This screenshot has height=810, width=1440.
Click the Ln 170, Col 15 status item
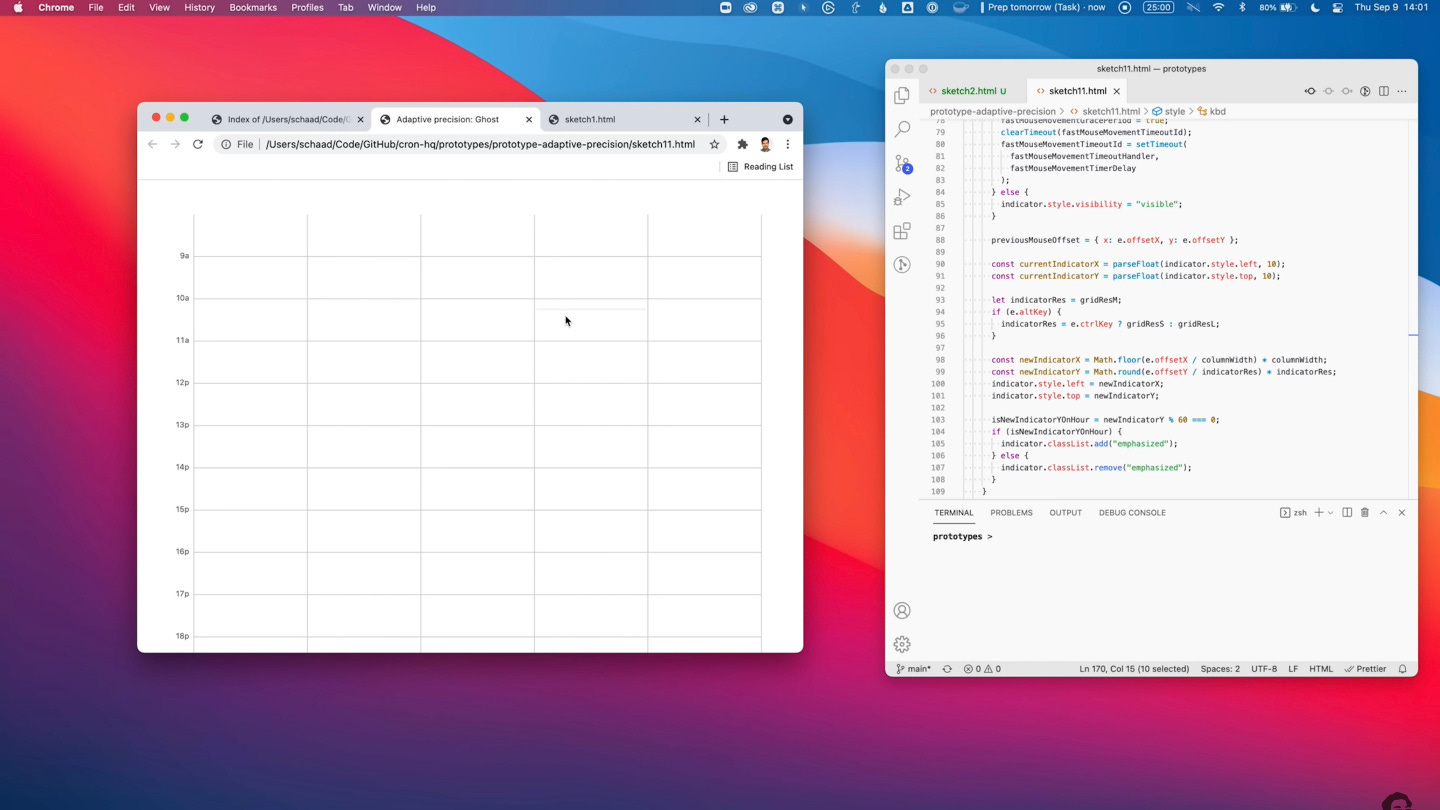pos(1134,669)
